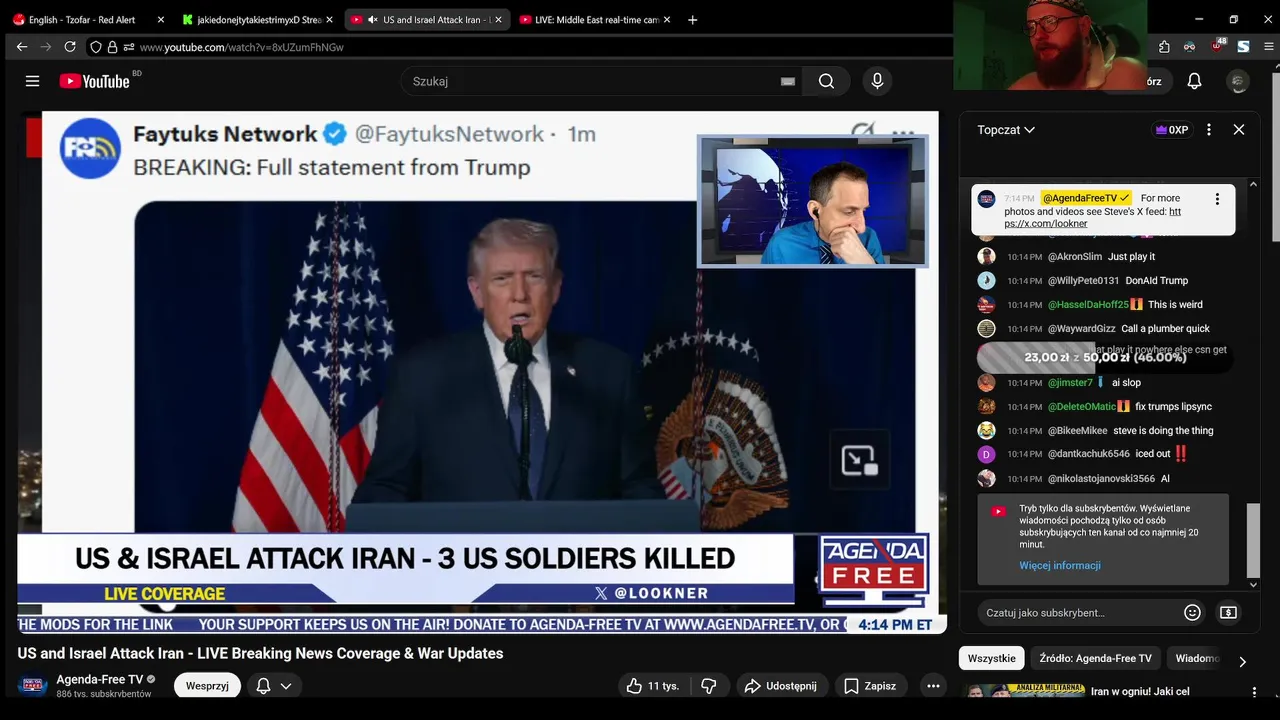Open the Więcej informacji link
This screenshot has height=720, width=1280.
[x=1060, y=565]
